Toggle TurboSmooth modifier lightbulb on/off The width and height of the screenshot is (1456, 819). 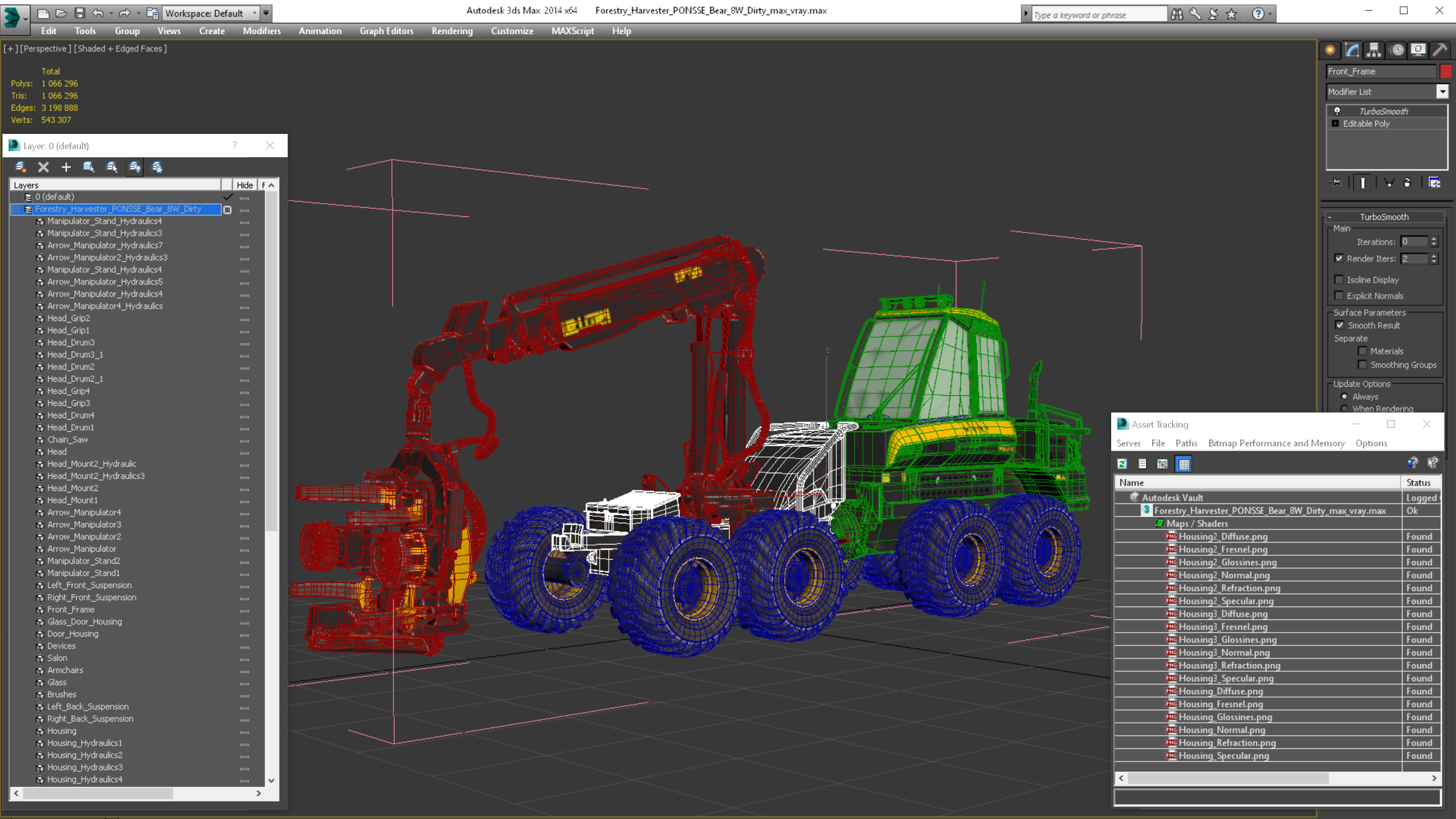pyautogui.click(x=1337, y=111)
